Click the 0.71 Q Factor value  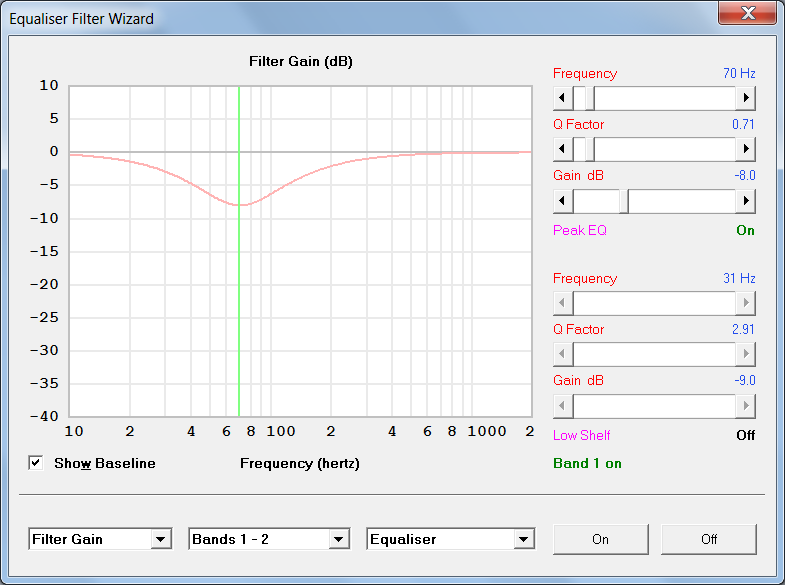743,125
